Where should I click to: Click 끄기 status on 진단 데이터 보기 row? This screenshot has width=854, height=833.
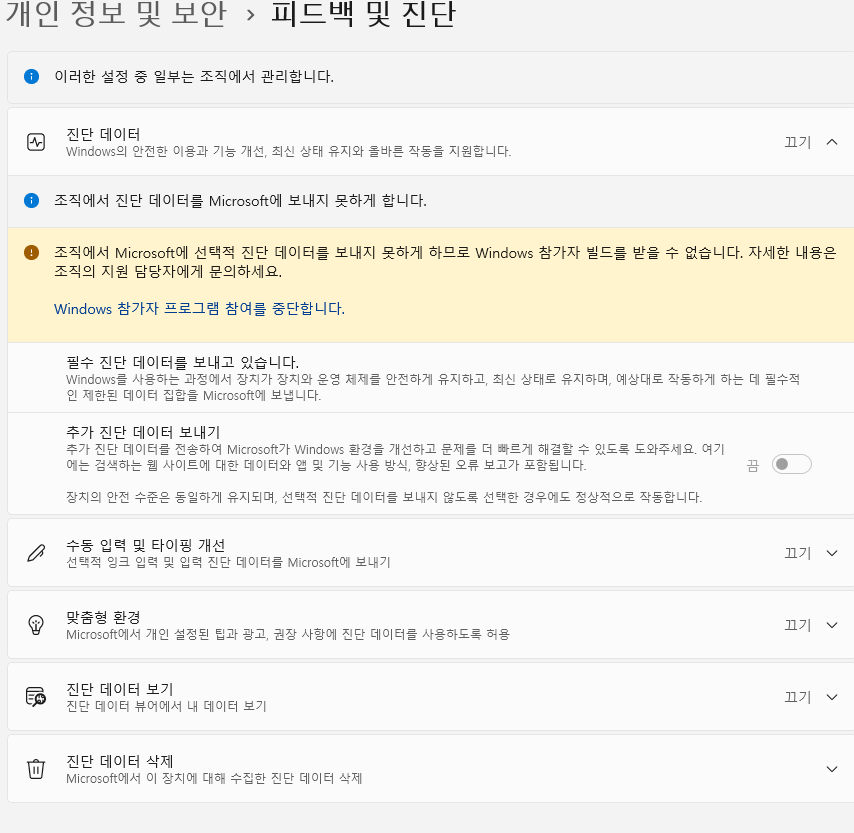tap(797, 697)
